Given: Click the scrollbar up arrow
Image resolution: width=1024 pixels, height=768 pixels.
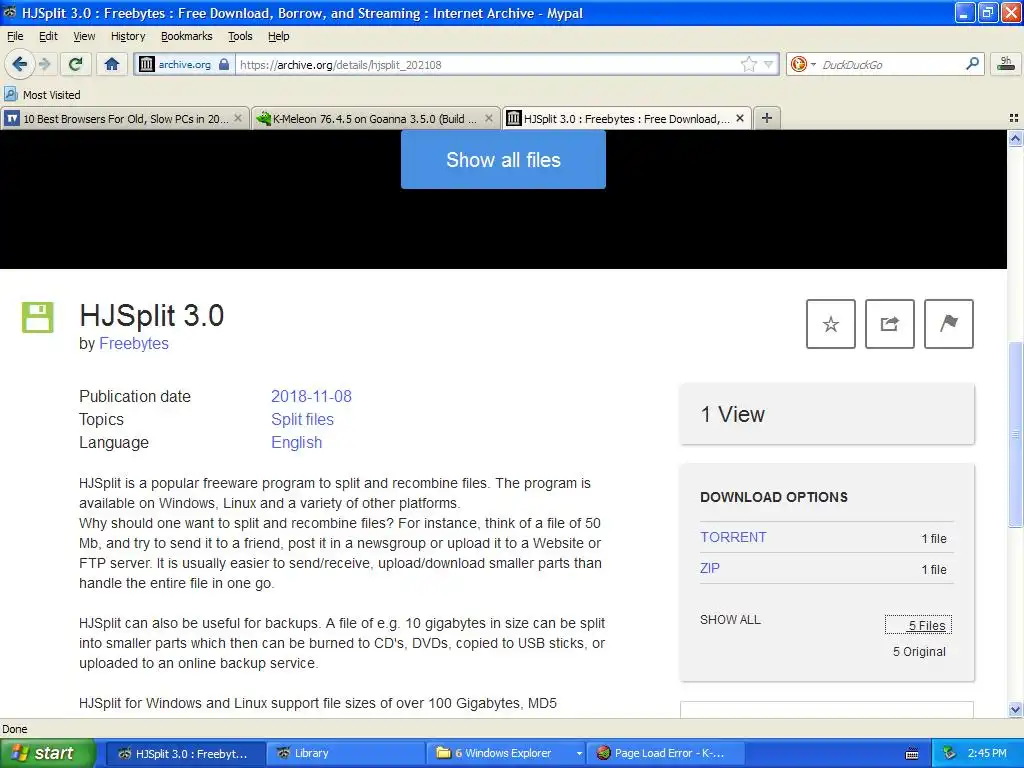Looking at the screenshot, I should tap(1015, 138).
